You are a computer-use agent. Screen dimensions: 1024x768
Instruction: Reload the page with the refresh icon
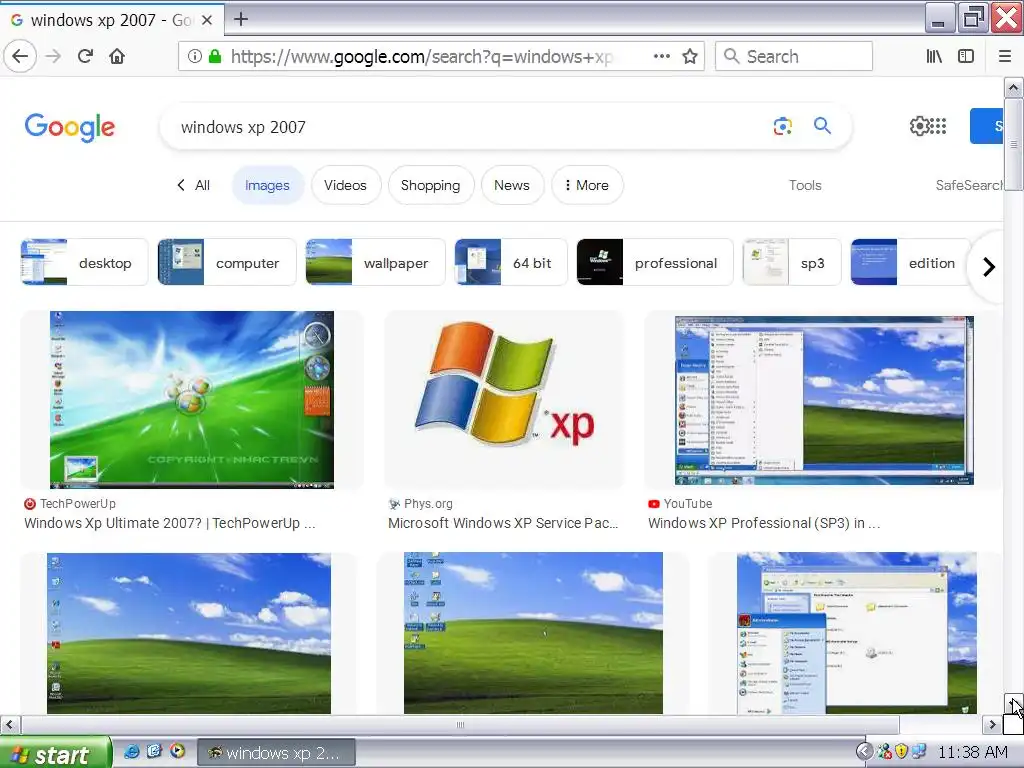tap(85, 56)
